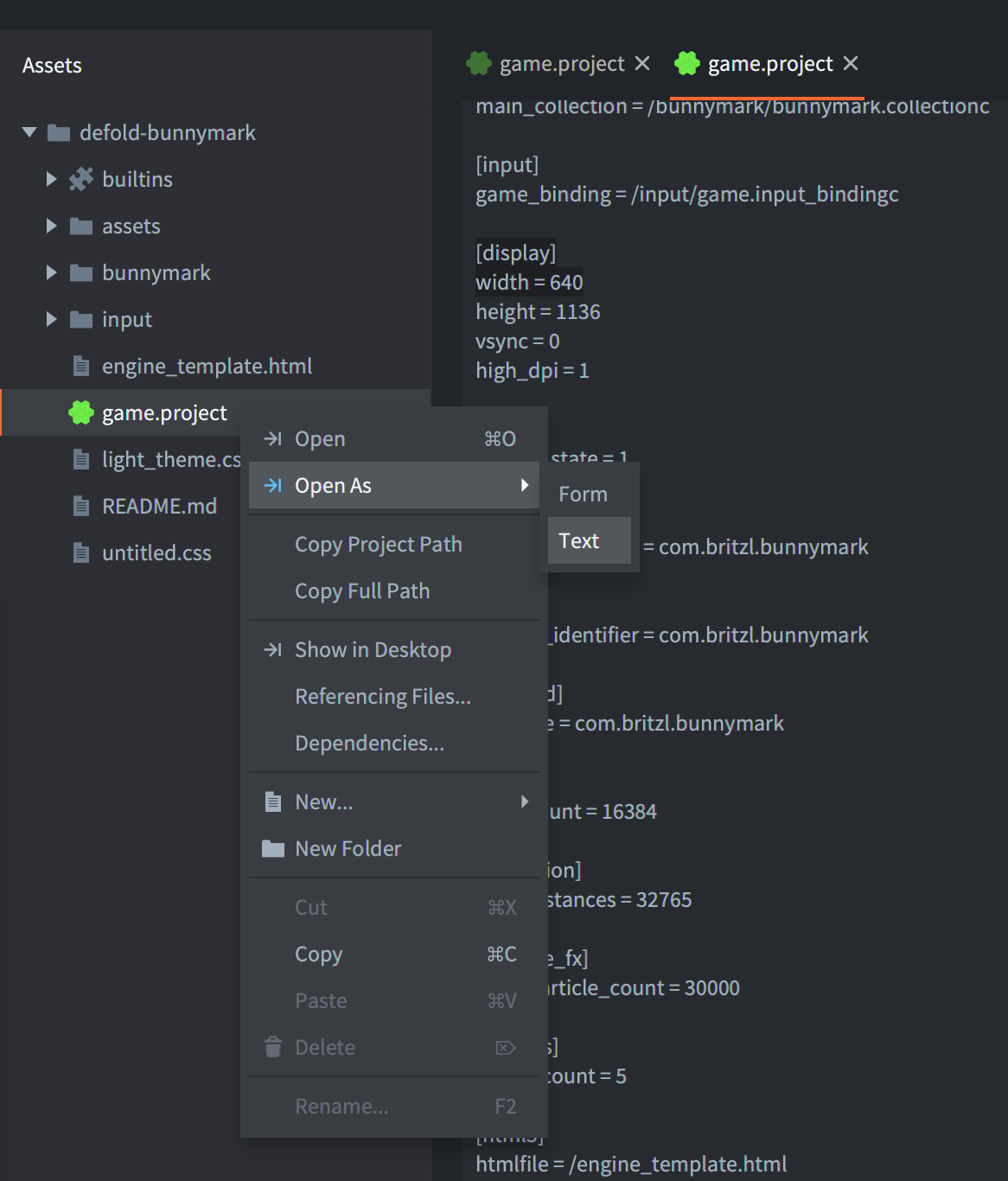This screenshot has width=1008, height=1181.
Task: Collapse the defold-bunnymark root folder
Action: pos(30,133)
